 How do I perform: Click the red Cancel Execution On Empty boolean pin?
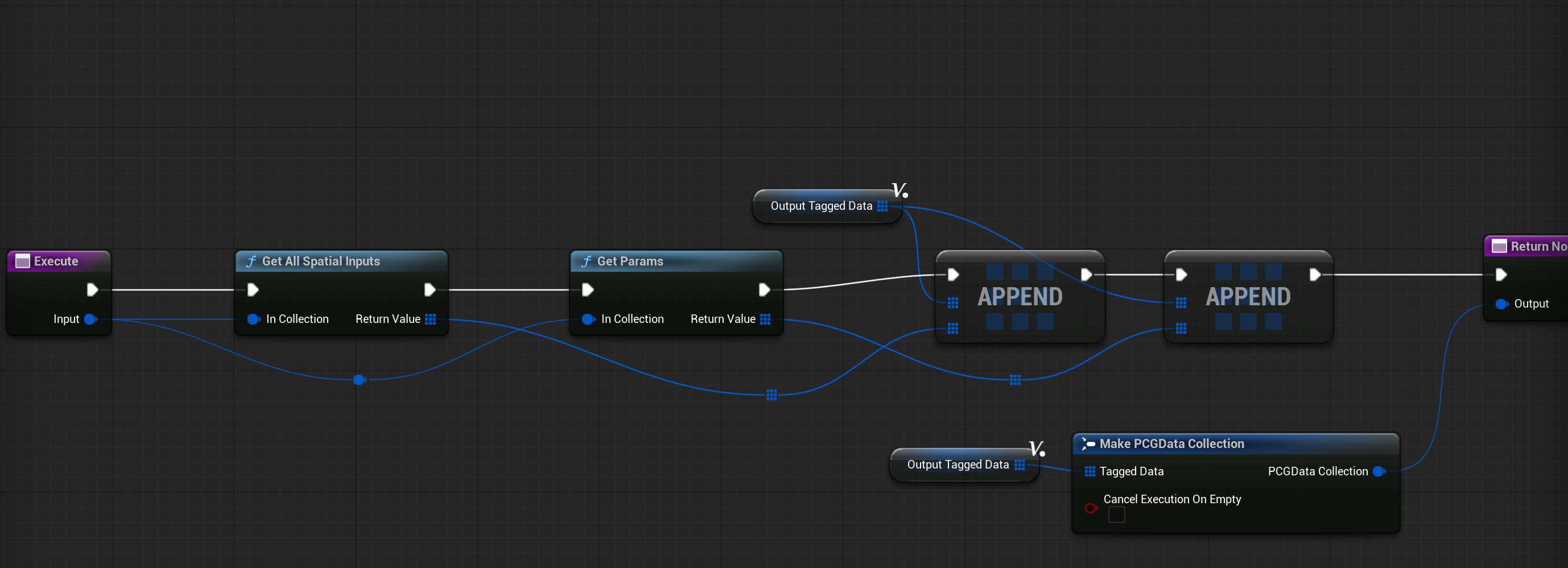coord(1090,508)
